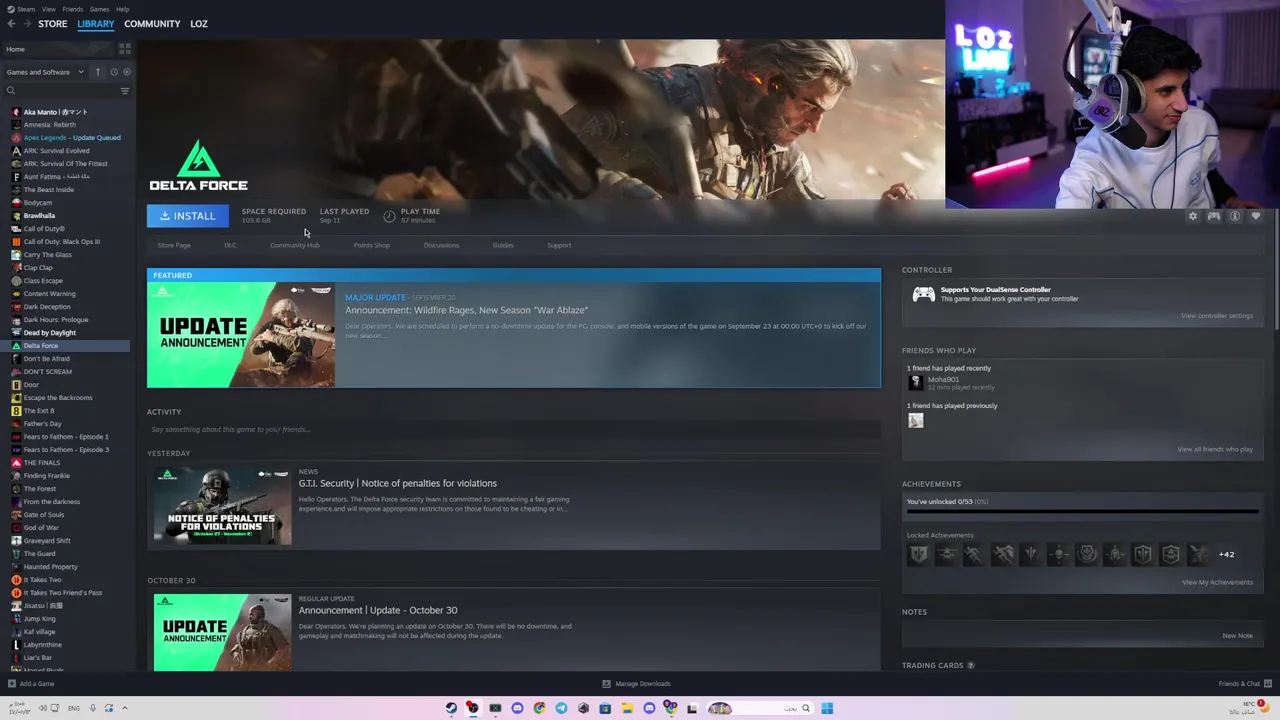Image resolution: width=1280 pixels, height=720 pixels.
Task: Open the Discussions link
Action: tap(441, 245)
